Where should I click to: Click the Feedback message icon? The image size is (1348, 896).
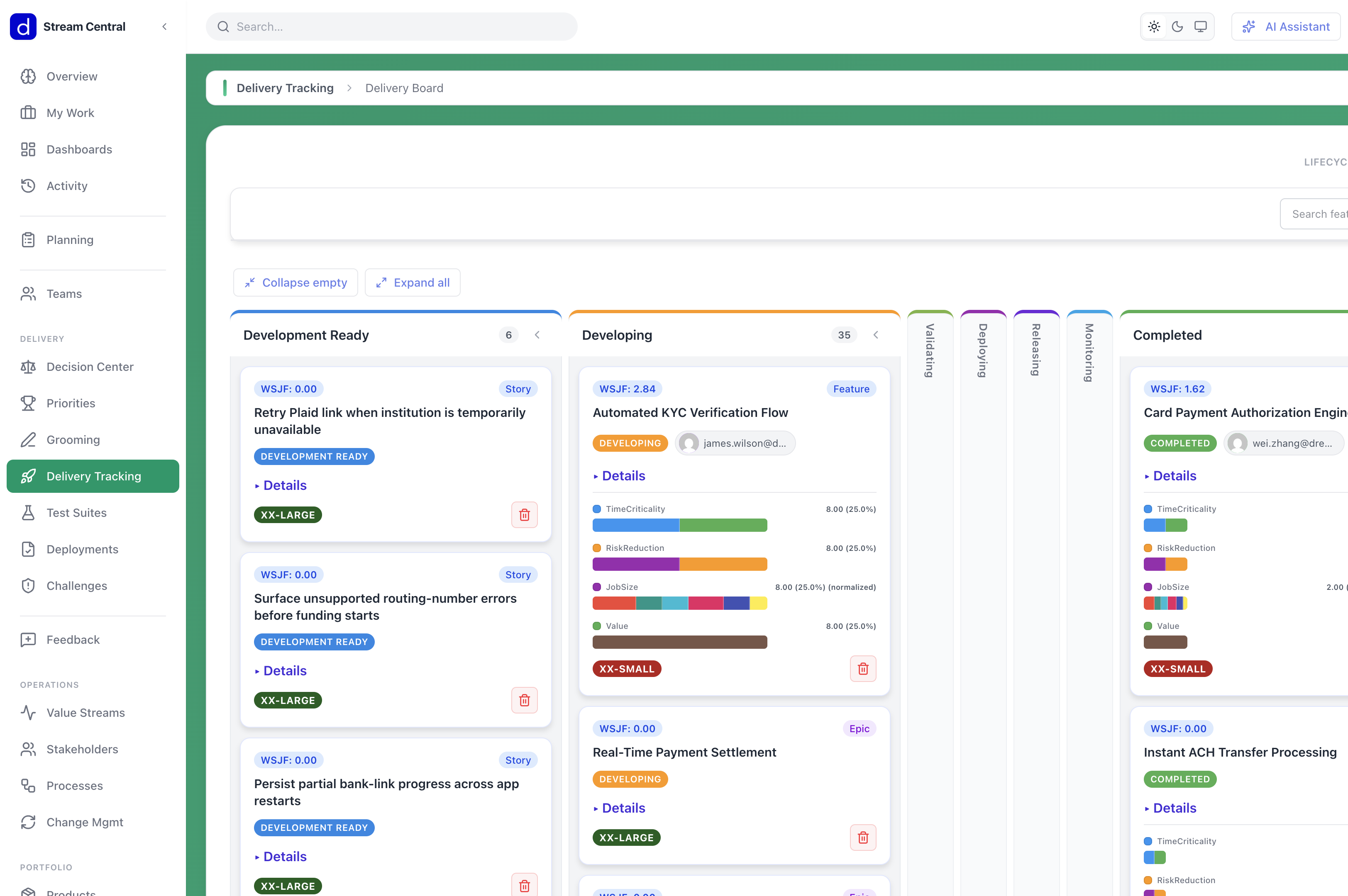pyautogui.click(x=28, y=640)
